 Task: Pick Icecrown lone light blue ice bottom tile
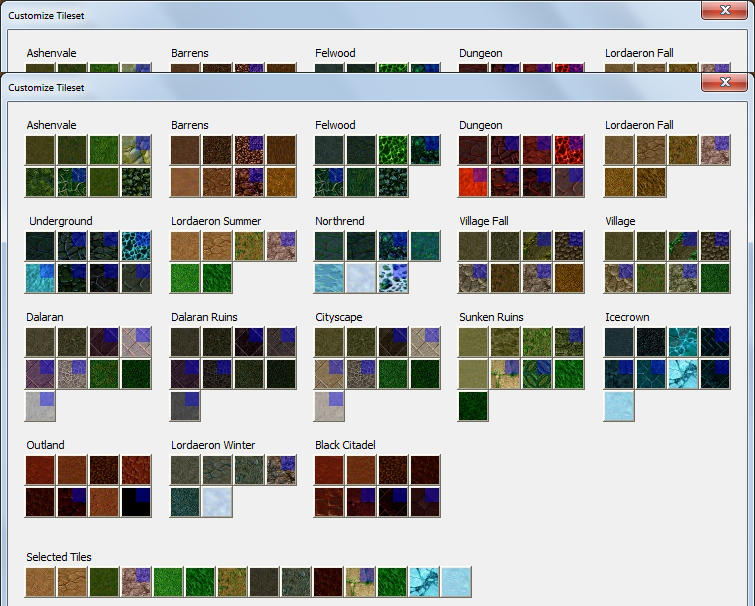[x=619, y=406]
